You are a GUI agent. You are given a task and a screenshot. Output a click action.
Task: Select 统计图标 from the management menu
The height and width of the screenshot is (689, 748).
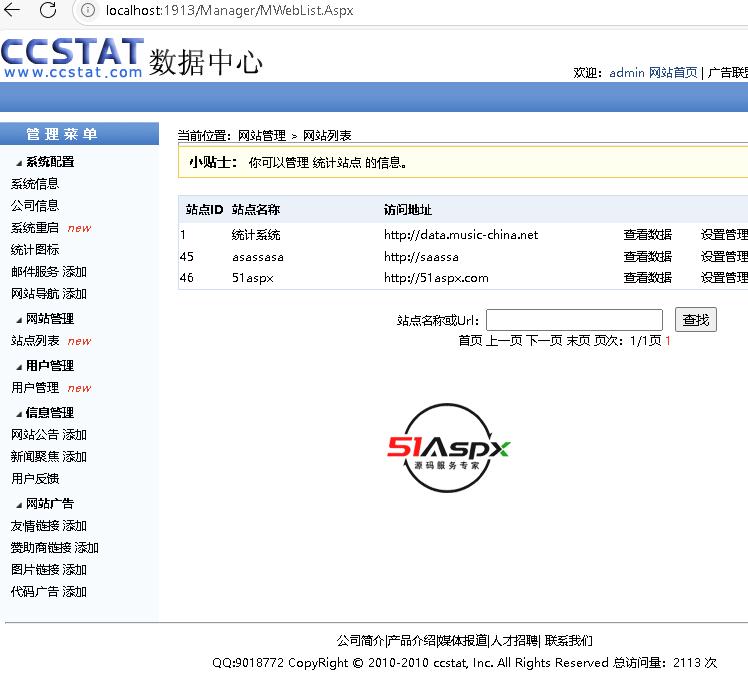coord(35,250)
